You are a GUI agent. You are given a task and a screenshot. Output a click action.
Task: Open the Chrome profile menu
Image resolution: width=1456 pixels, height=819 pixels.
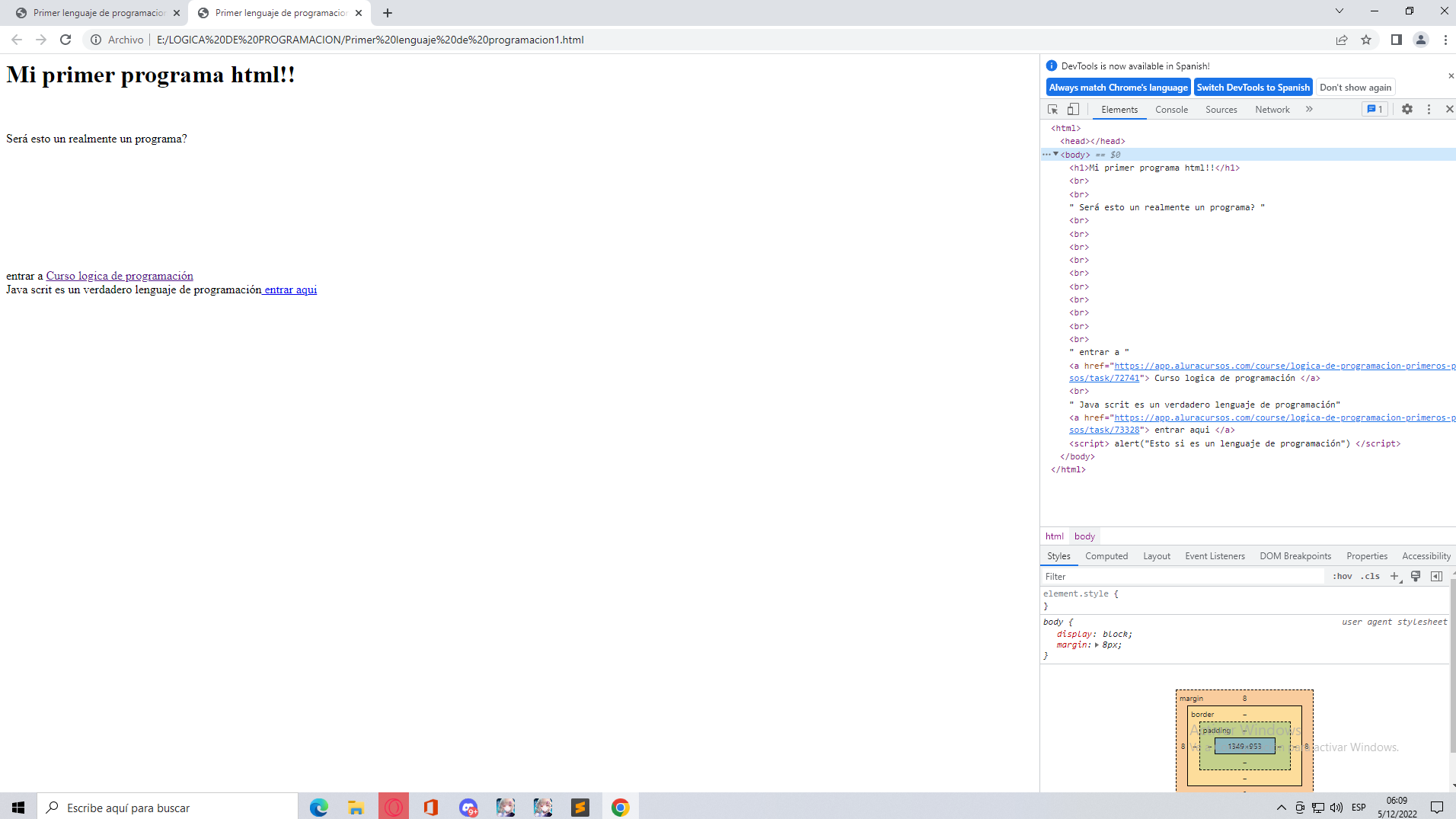(1420, 40)
